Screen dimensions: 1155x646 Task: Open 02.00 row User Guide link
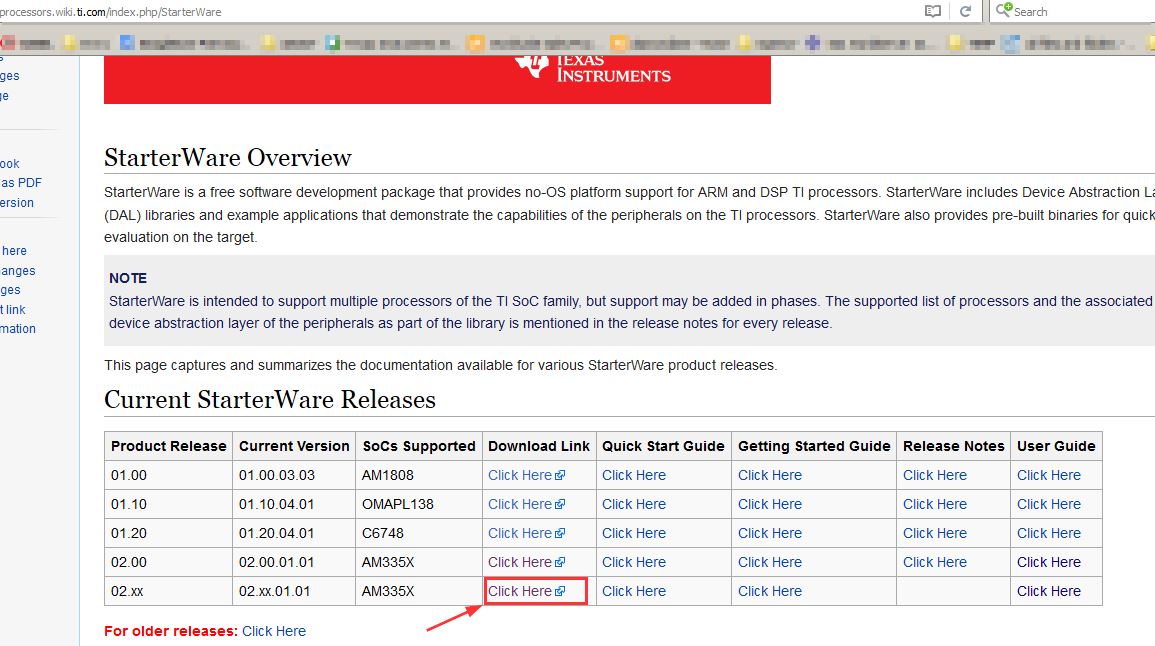pyautogui.click(x=1049, y=562)
